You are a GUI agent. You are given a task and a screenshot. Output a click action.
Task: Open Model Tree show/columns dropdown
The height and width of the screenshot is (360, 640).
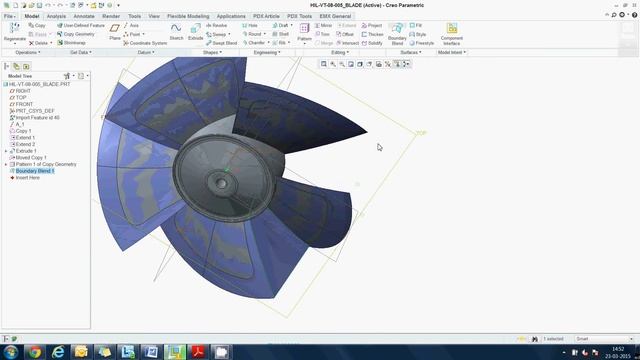coord(83,76)
